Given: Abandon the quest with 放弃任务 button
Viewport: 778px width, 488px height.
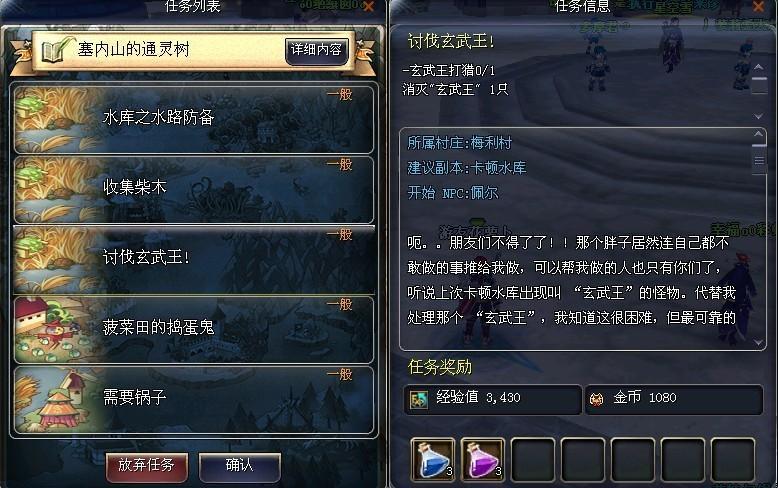Looking at the screenshot, I should 146,466.
